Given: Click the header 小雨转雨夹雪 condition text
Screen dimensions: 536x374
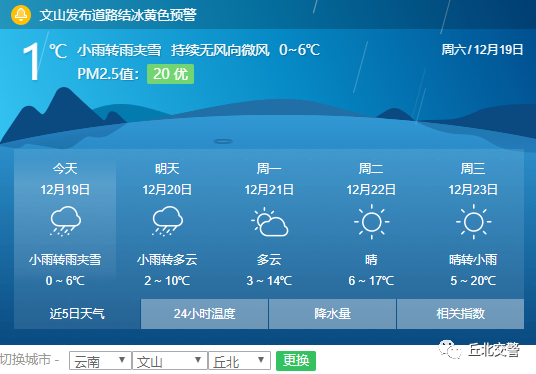Looking at the screenshot, I should (119, 50).
